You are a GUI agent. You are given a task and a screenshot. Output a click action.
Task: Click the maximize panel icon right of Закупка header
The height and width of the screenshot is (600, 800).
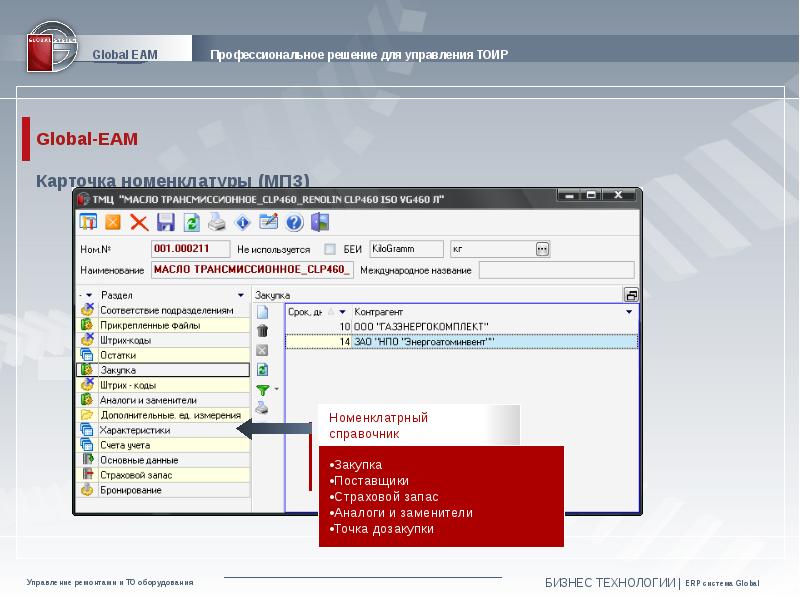point(631,295)
